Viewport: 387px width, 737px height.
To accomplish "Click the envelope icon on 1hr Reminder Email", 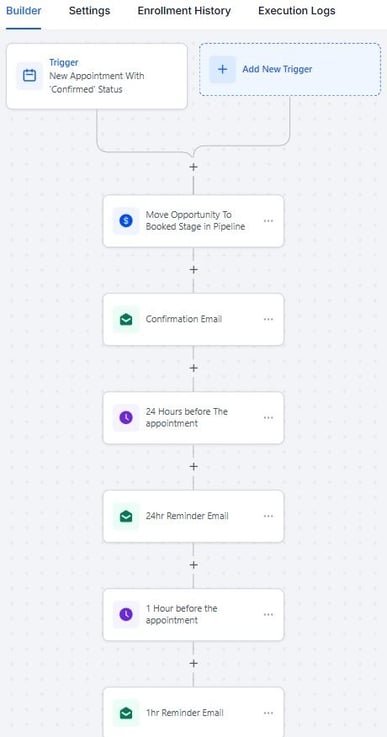I will pos(126,713).
